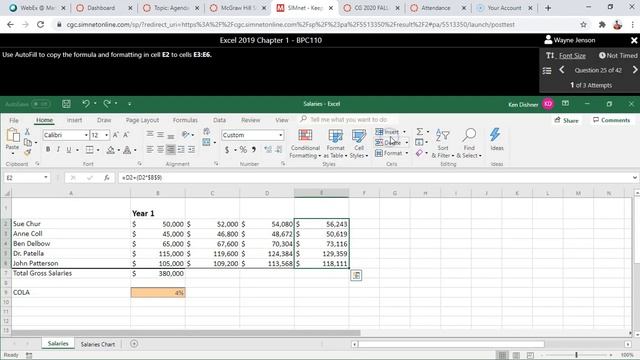The height and width of the screenshot is (360, 640).
Task: Open Find & Select menu
Action: (469, 143)
